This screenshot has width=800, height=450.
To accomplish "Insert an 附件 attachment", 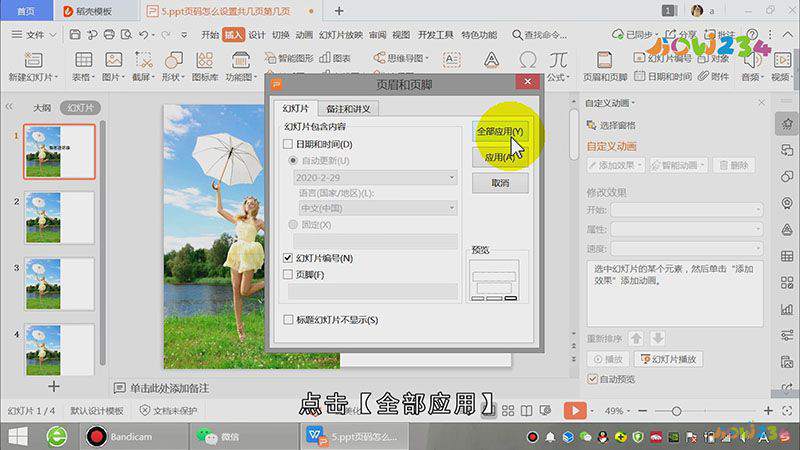I will (x=714, y=77).
